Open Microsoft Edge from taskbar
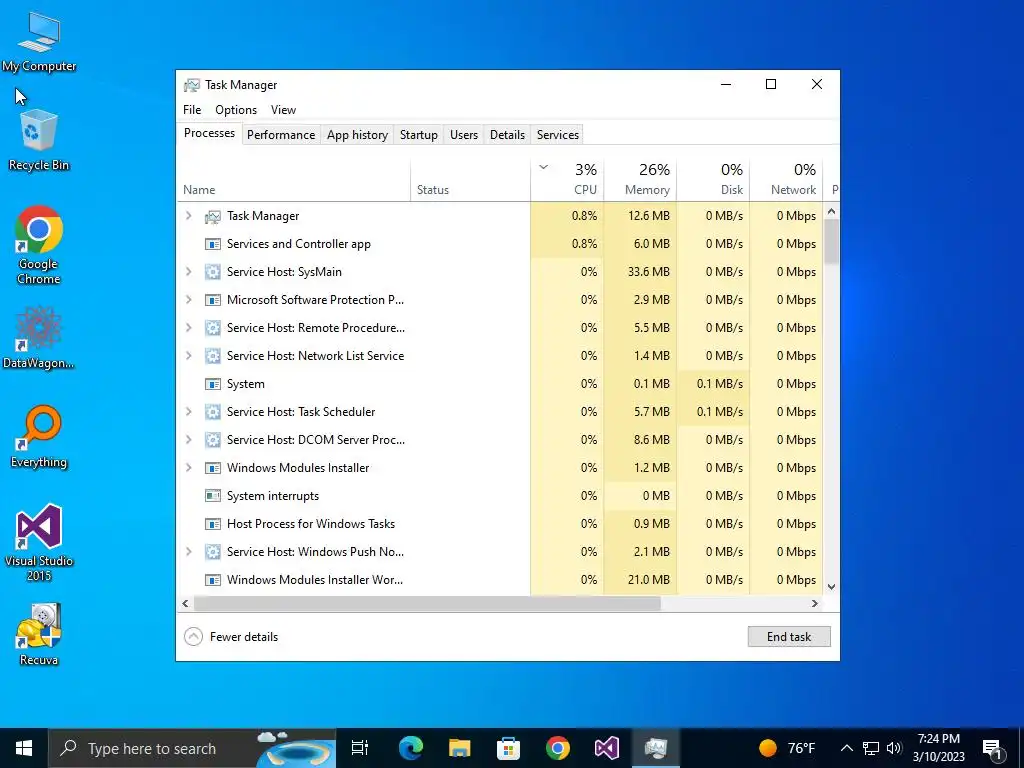 (x=411, y=748)
